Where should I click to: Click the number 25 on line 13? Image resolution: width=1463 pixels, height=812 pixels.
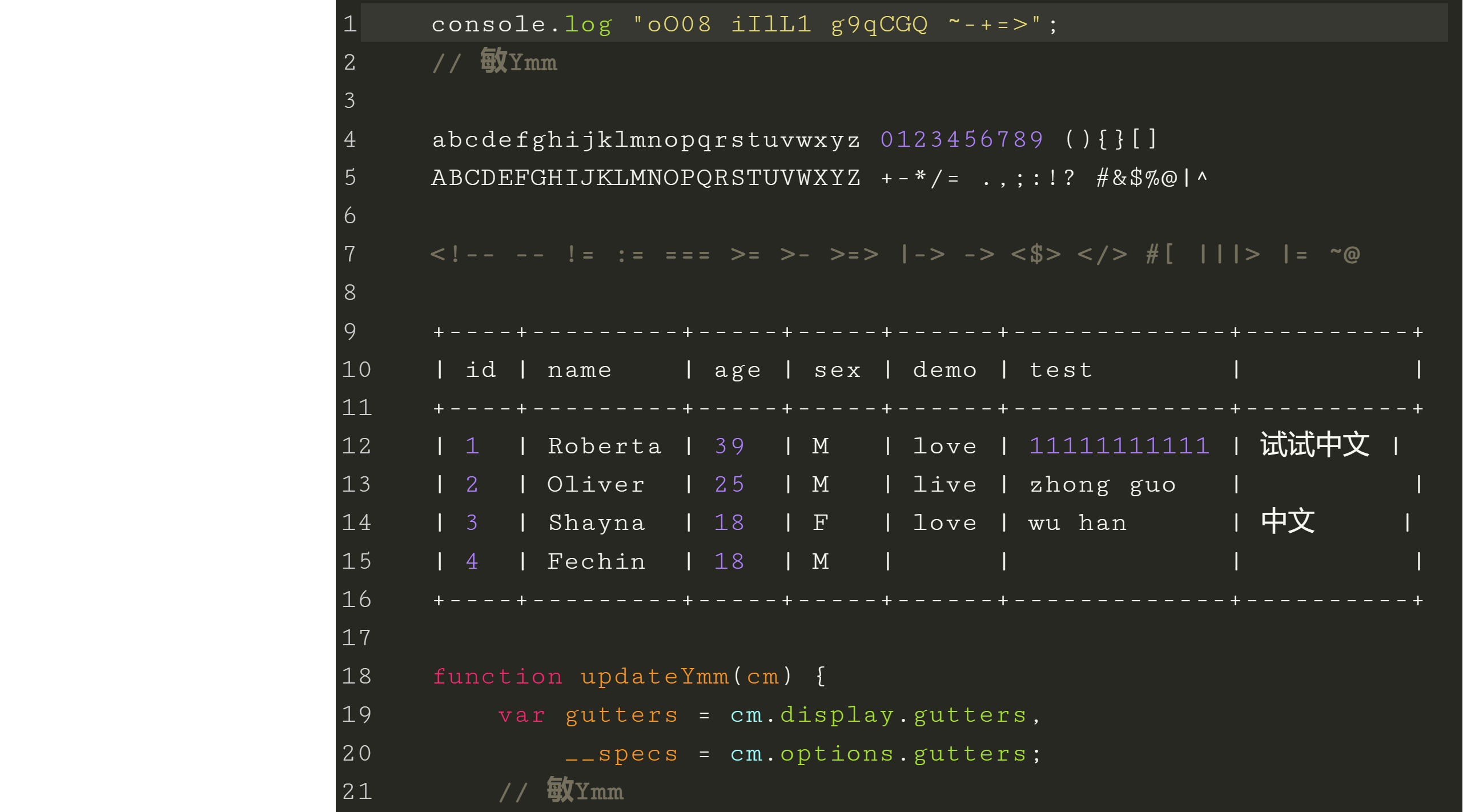(x=727, y=484)
